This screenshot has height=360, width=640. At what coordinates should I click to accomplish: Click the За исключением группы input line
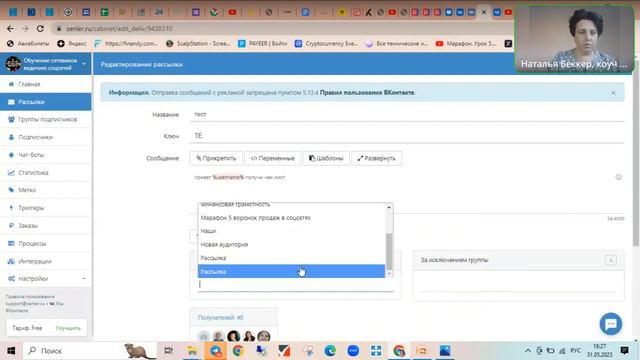click(x=518, y=285)
